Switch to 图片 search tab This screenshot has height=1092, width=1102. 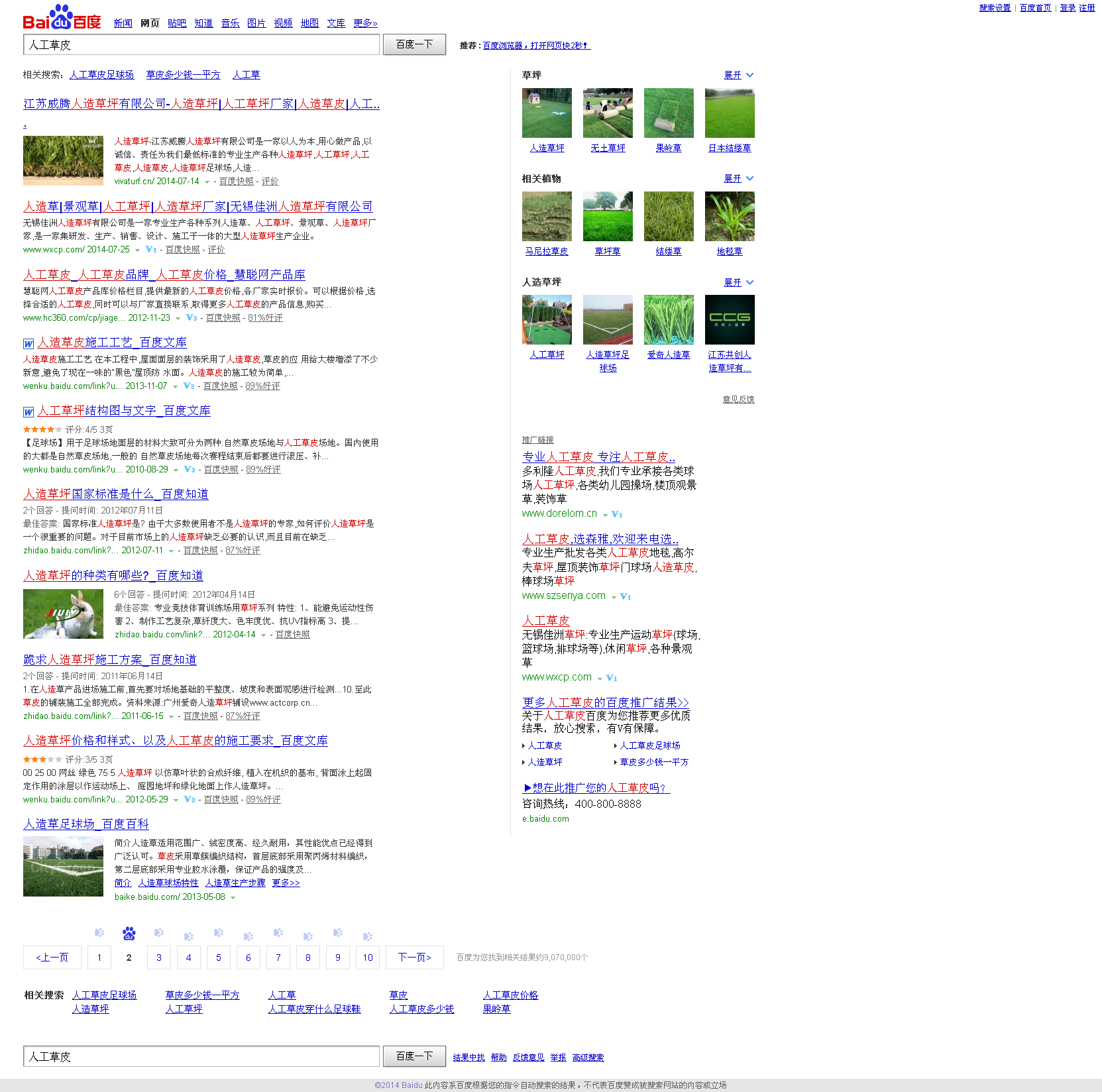[x=256, y=23]
